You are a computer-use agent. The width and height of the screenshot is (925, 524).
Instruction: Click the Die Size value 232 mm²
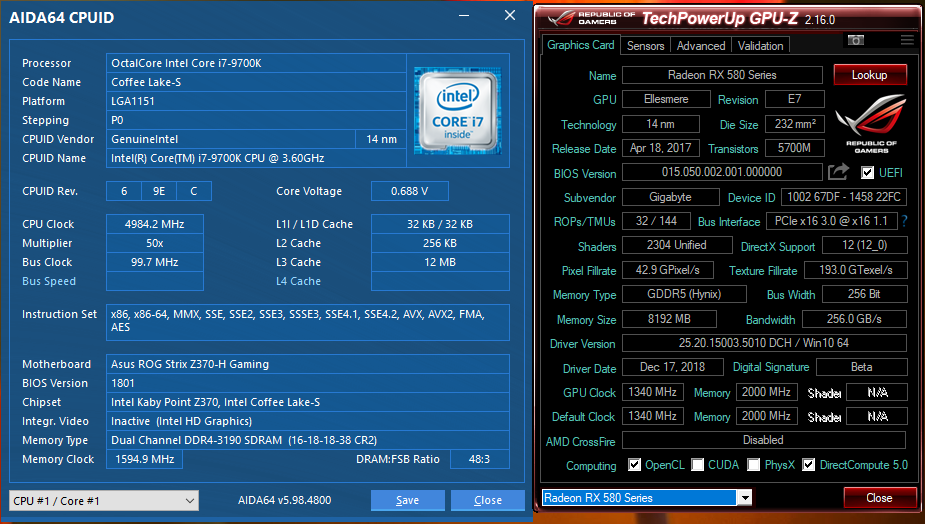[x=795, y=124]
